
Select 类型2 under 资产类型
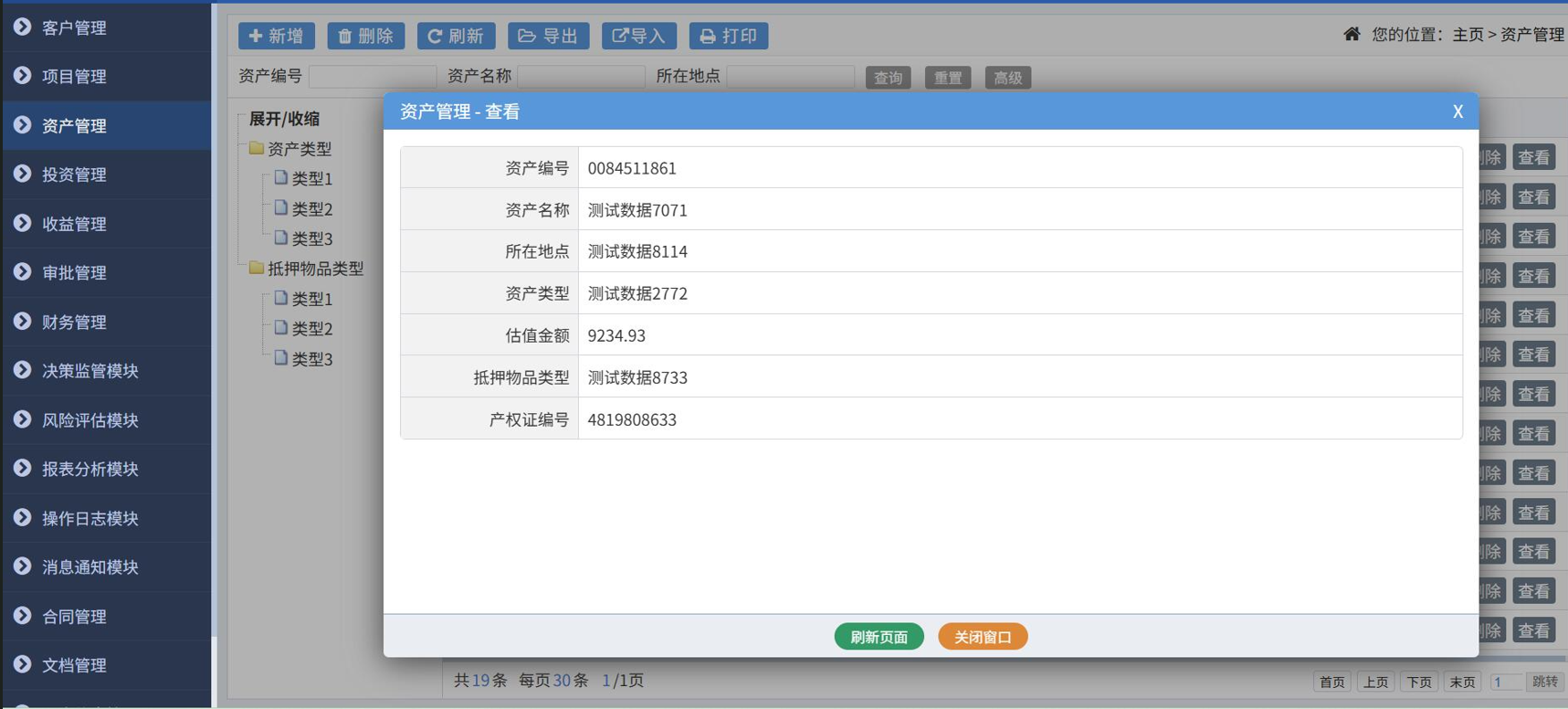(311, 209)
